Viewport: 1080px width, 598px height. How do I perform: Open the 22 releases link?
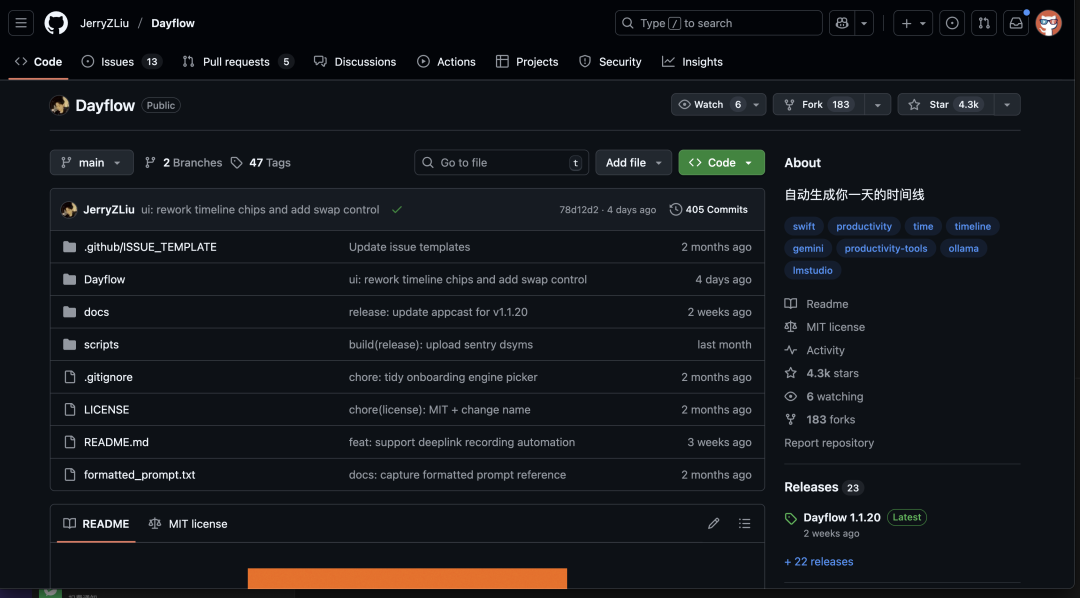[818, 561]
